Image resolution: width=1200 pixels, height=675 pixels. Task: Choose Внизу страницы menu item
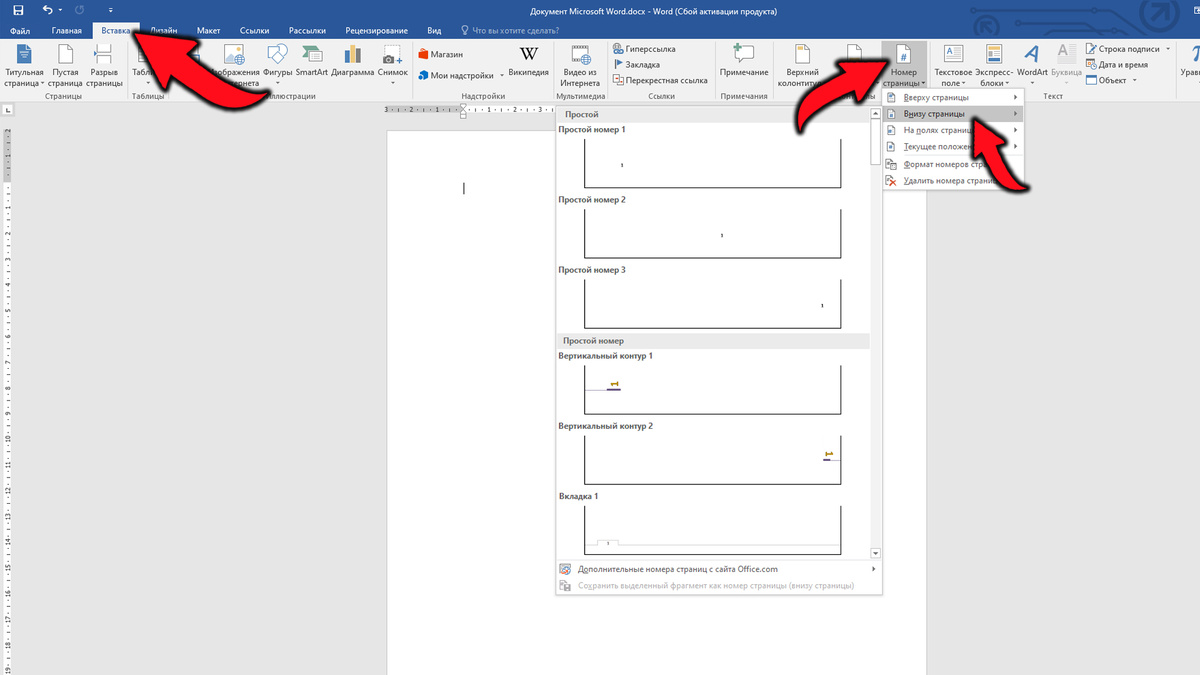click(954, 114)
